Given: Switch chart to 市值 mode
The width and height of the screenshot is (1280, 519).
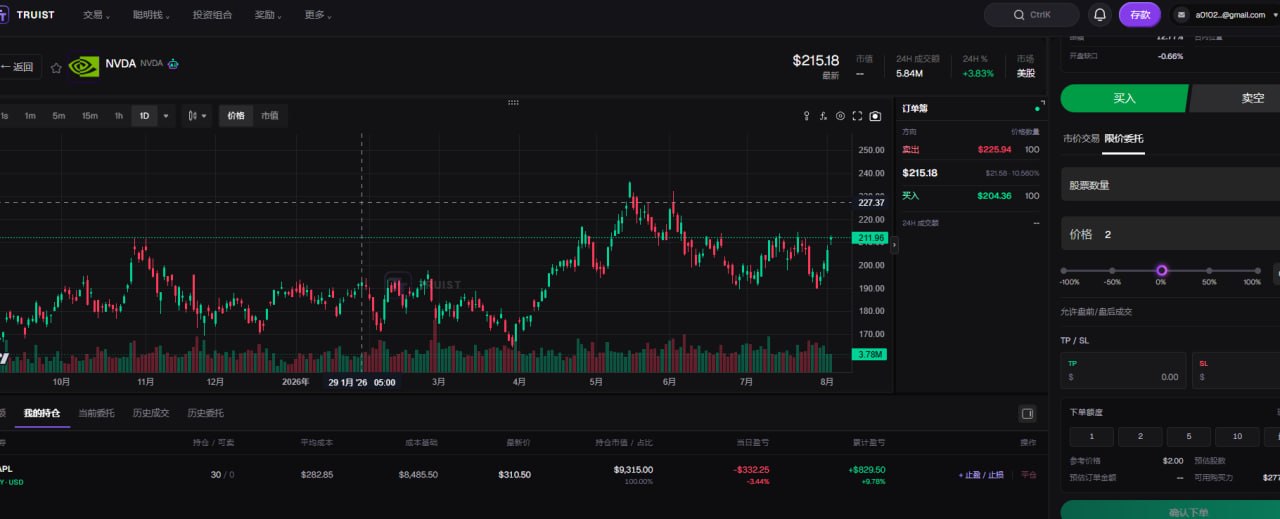Looking at the screenshot, I should click(270, 116).
